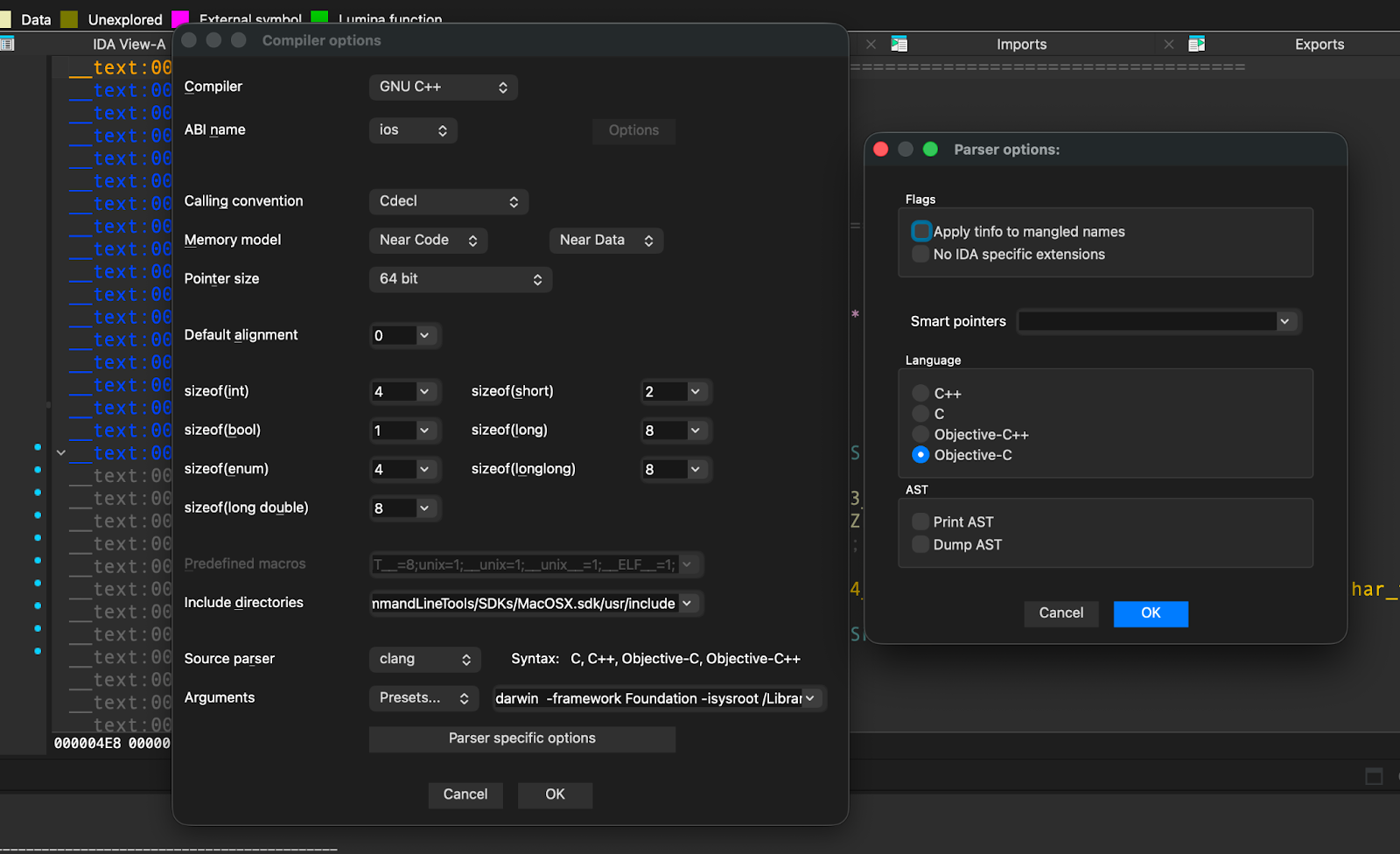Enable the Print AST checkbox
This screenshot has height=854, width=1400.
(x=920, y=521)
